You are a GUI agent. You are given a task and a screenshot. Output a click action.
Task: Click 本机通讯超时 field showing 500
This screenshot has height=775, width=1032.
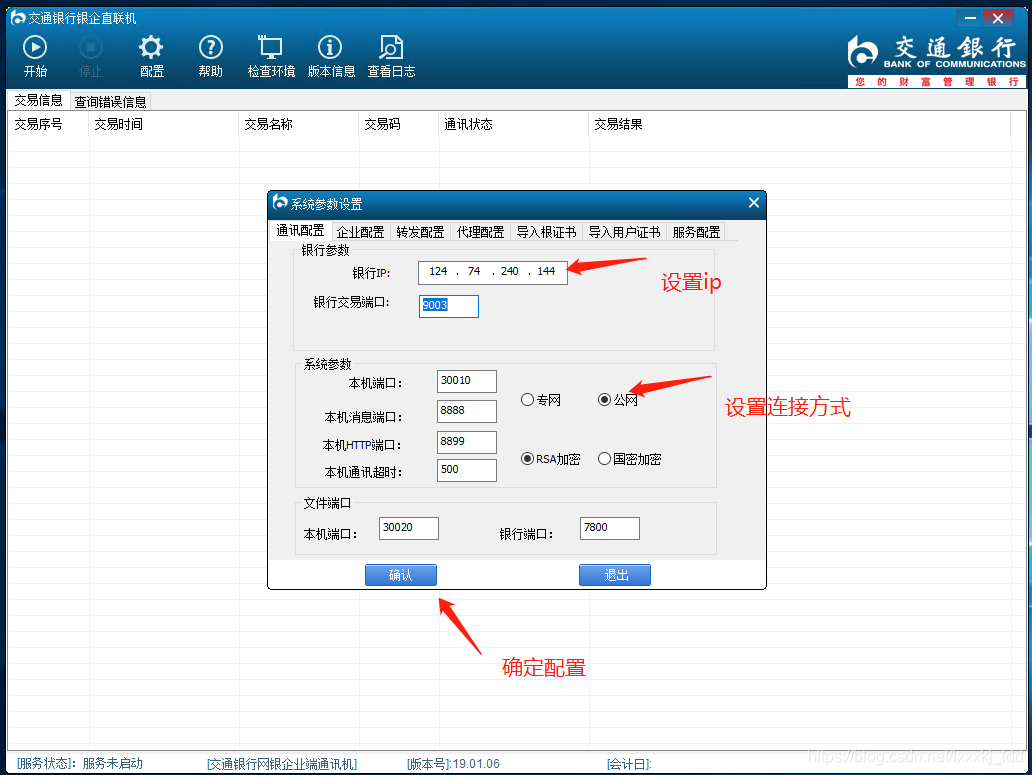tap(467, 470)
